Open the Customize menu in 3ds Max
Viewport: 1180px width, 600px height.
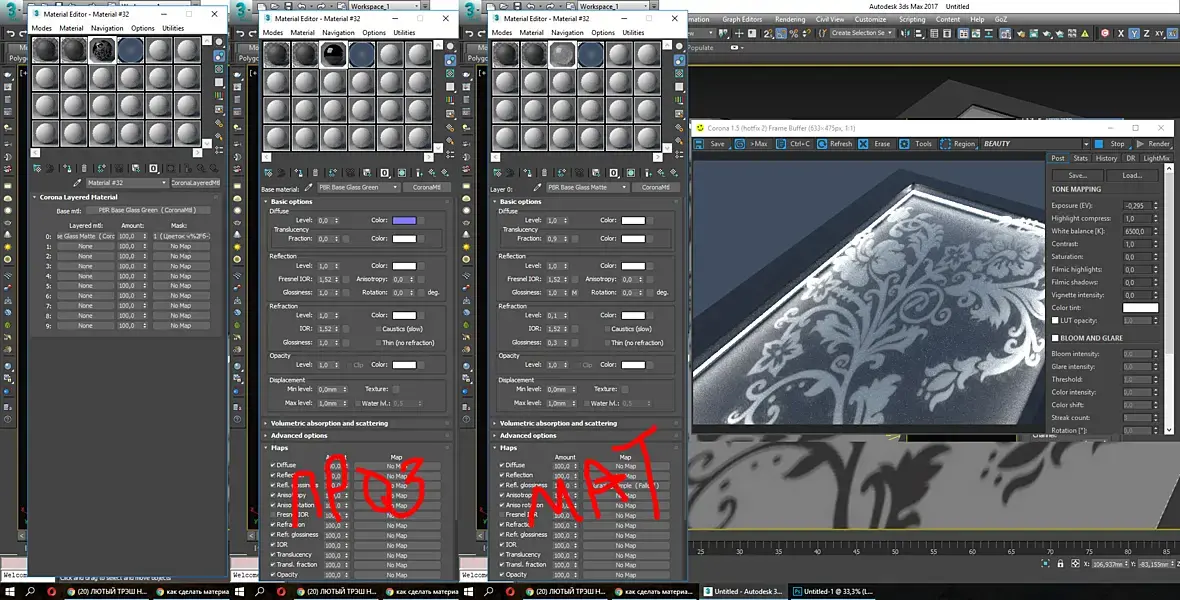[870, 20]
